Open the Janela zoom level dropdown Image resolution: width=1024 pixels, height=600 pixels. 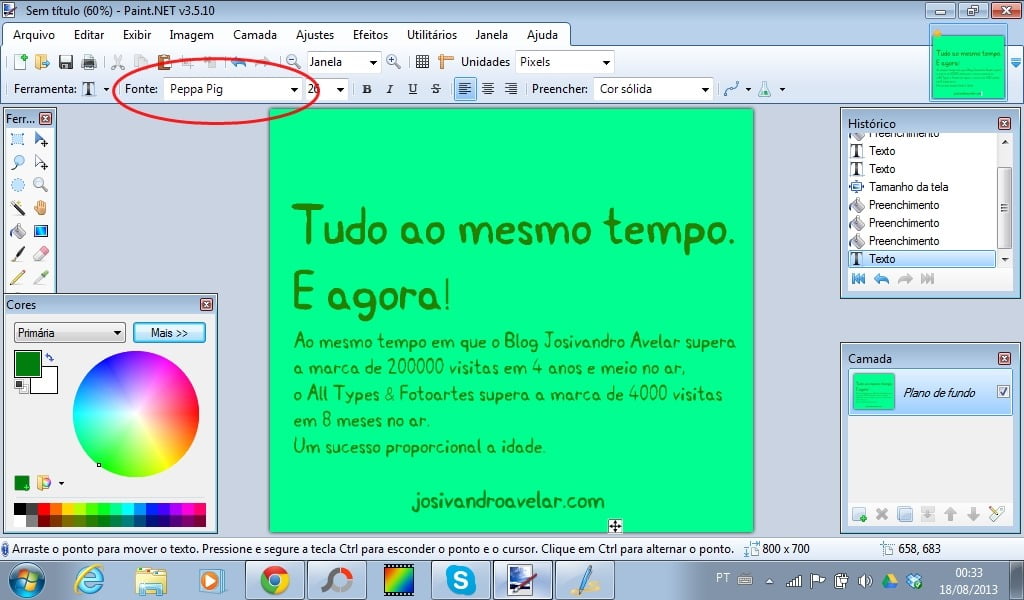[373, 63]
